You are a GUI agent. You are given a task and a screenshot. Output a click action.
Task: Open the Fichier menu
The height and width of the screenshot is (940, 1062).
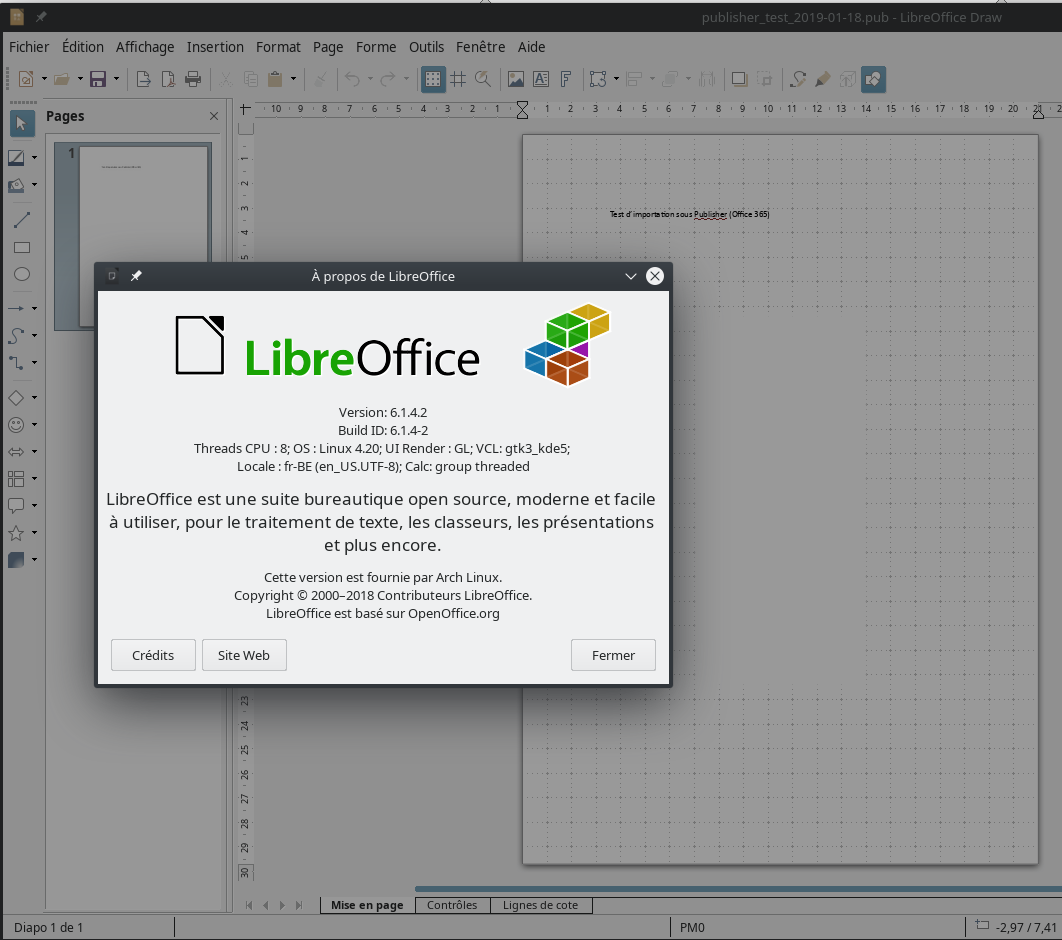click(29, 47)
